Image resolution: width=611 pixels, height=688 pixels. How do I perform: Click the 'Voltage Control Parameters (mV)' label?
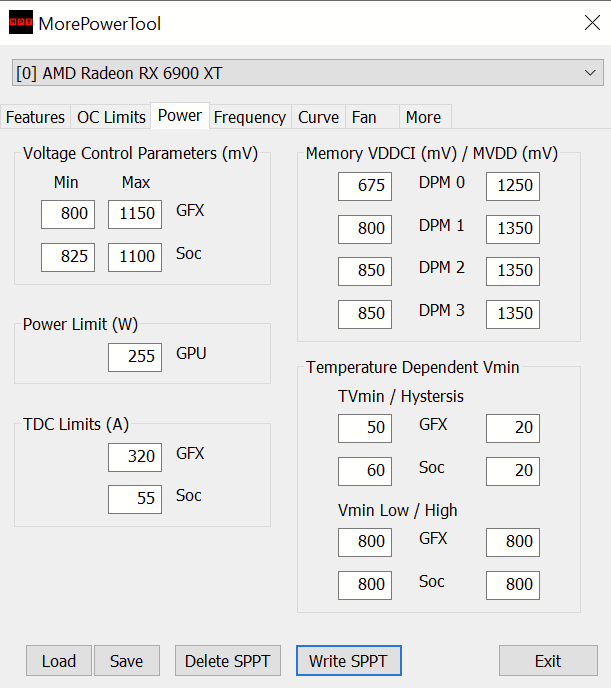point(140,154)
